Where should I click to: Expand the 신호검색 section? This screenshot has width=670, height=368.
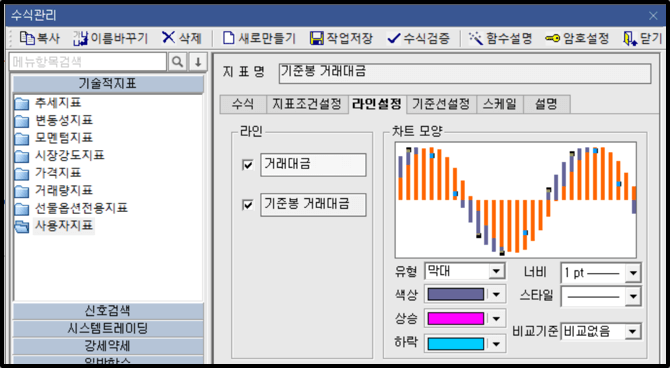pyautogui.click(x=108, y=311)
